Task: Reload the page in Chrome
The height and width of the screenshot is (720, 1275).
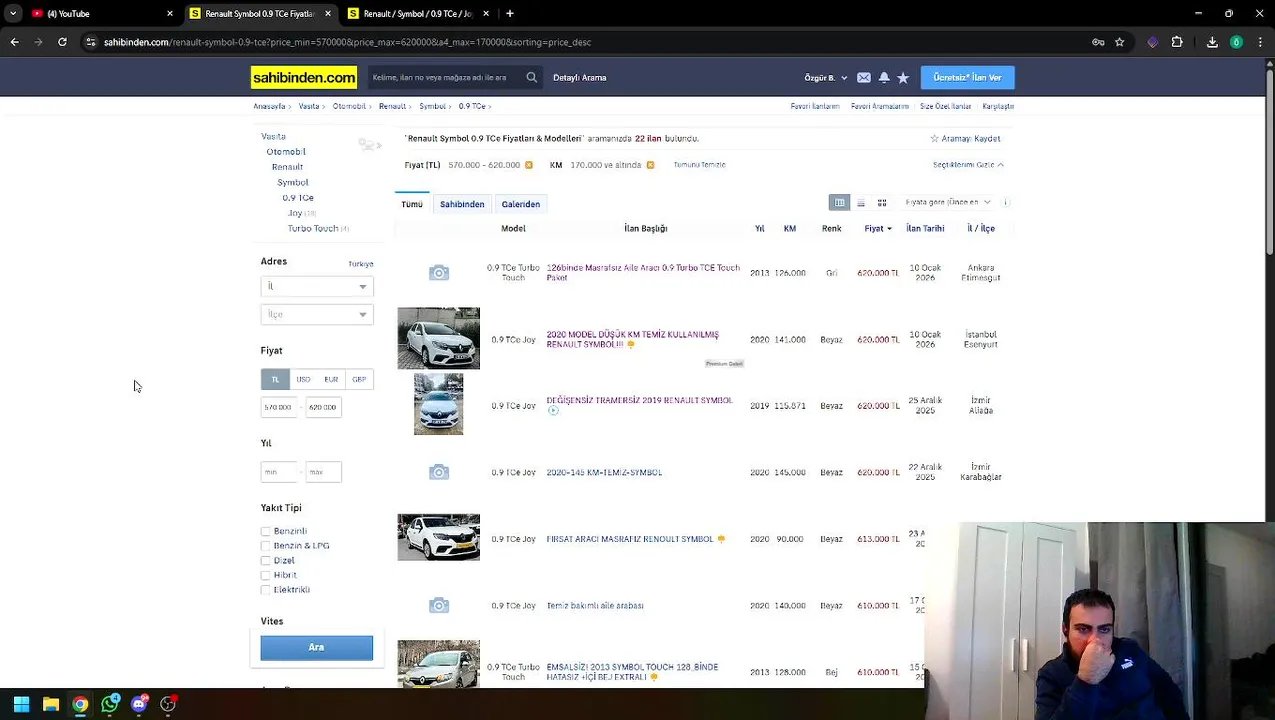Action: click(62, 42)
